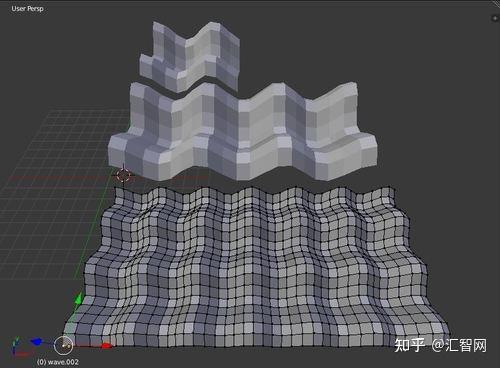Select the medium smooth-shaded wave mesh
The image size is (500, 368).
click(x=243, y=131)
